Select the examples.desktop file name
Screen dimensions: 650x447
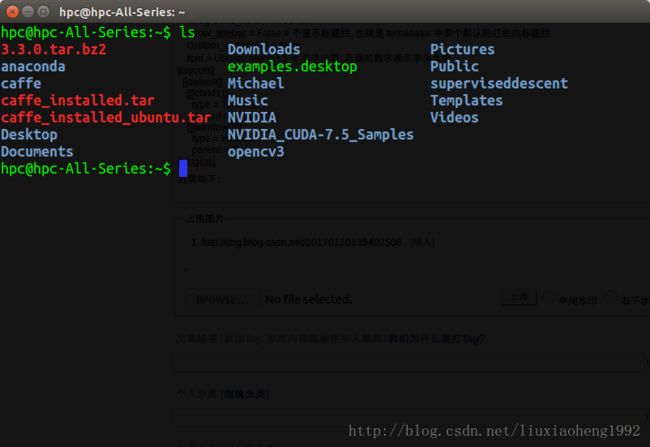coord(292,67)
